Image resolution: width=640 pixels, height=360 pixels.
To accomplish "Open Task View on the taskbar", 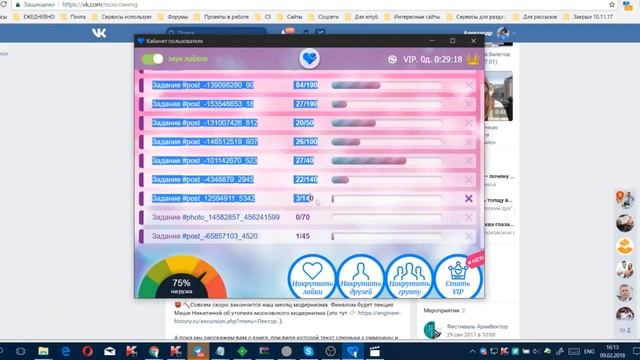I will coord(21,351).
